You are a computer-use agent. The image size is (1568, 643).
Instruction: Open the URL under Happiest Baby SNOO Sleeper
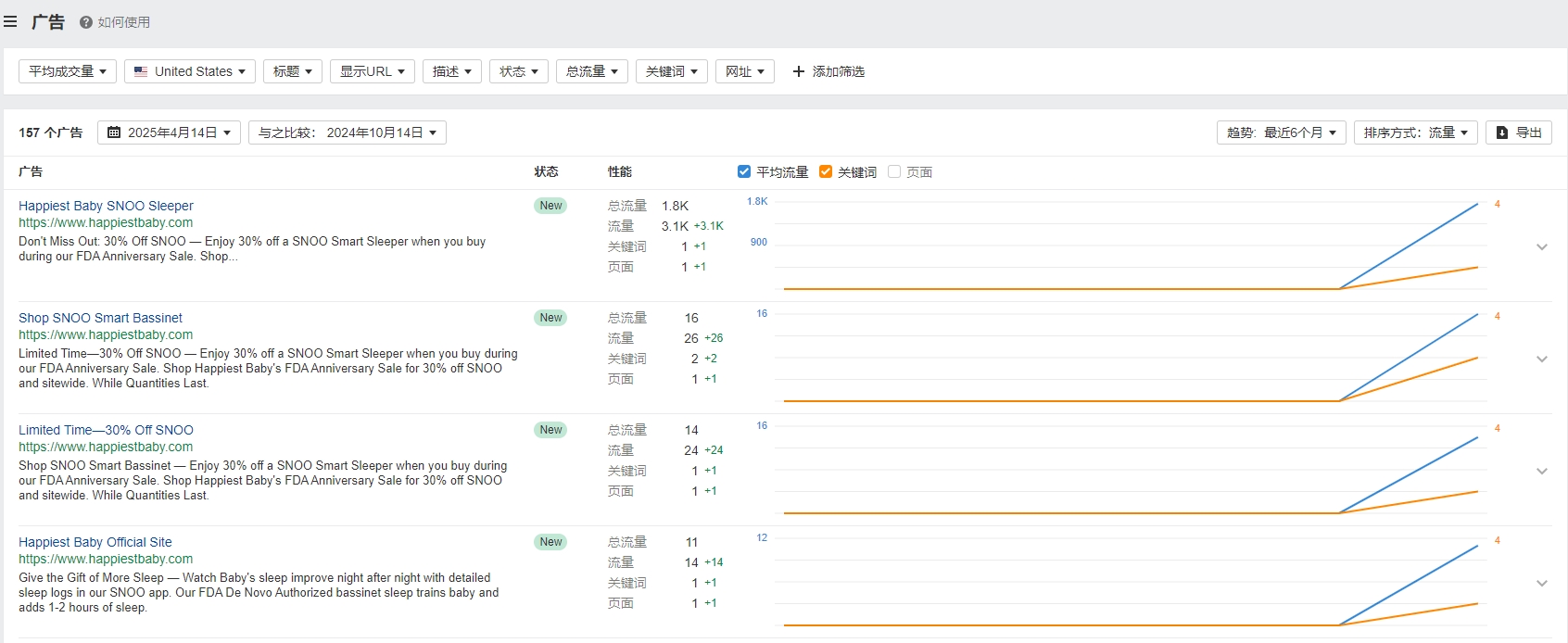[106, 222]
